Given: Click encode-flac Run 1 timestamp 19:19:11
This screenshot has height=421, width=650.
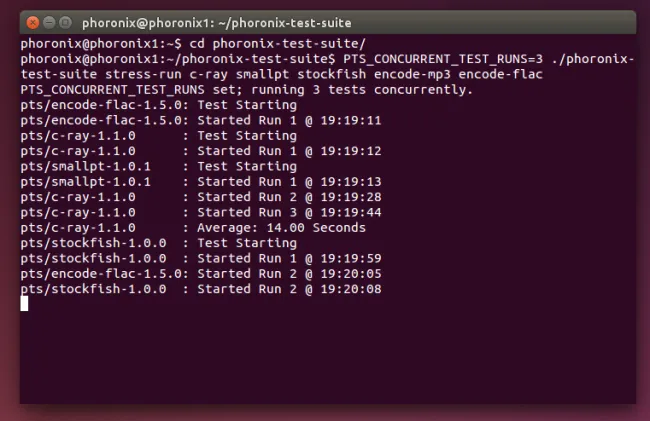Looking at the screenshot, I should click(351, 121).
